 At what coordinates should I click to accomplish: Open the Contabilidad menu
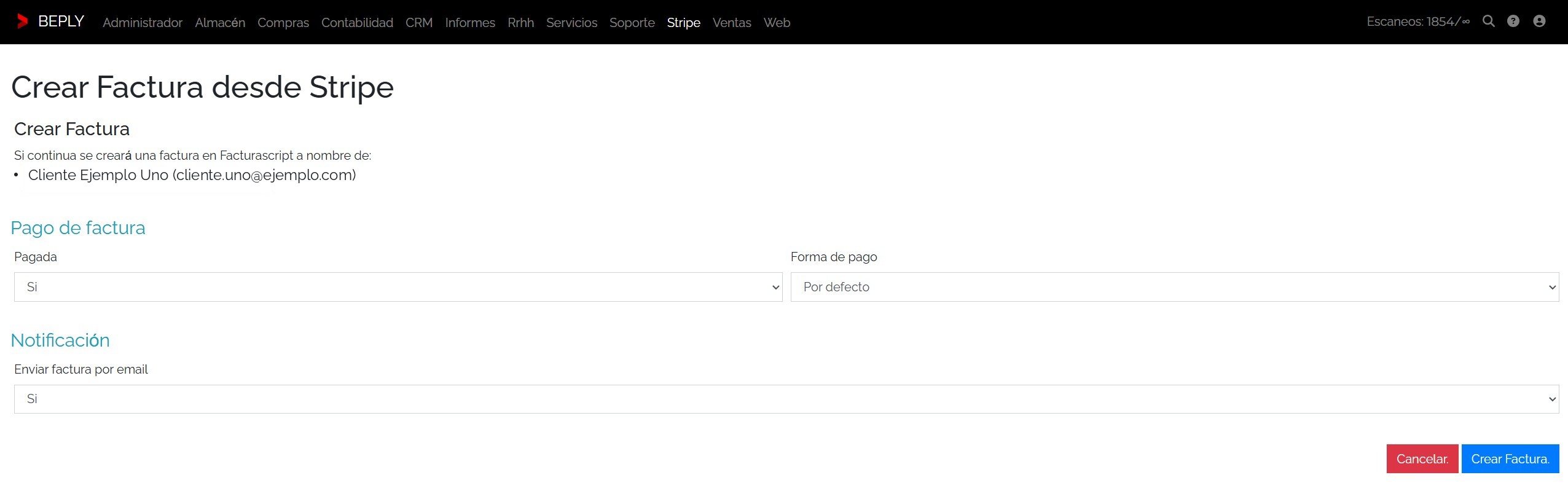click(357, 23)
